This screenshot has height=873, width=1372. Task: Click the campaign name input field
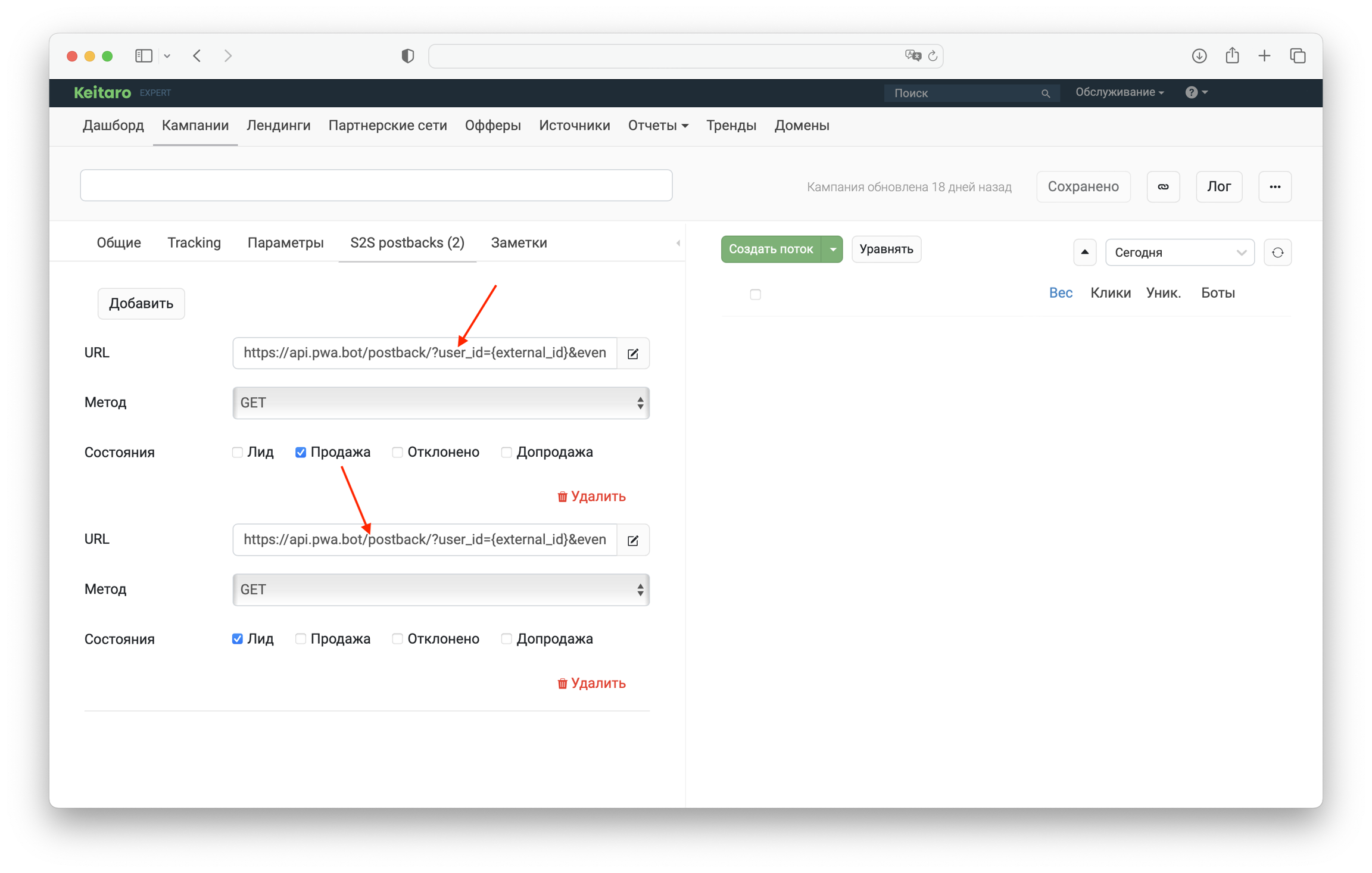(x=376, y=186)
